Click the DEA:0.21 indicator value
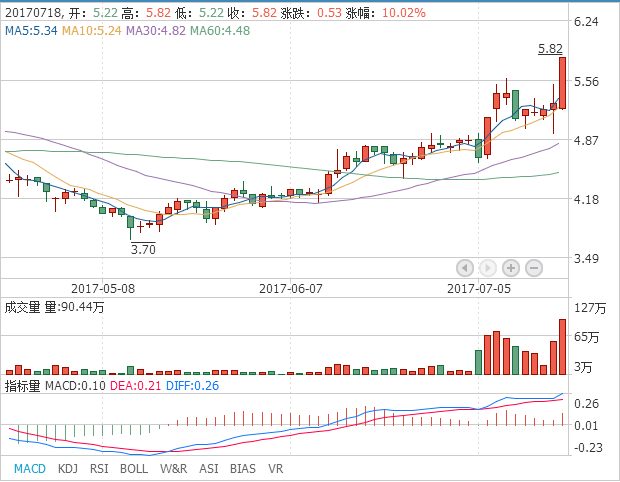 click(x=136, y=386)
